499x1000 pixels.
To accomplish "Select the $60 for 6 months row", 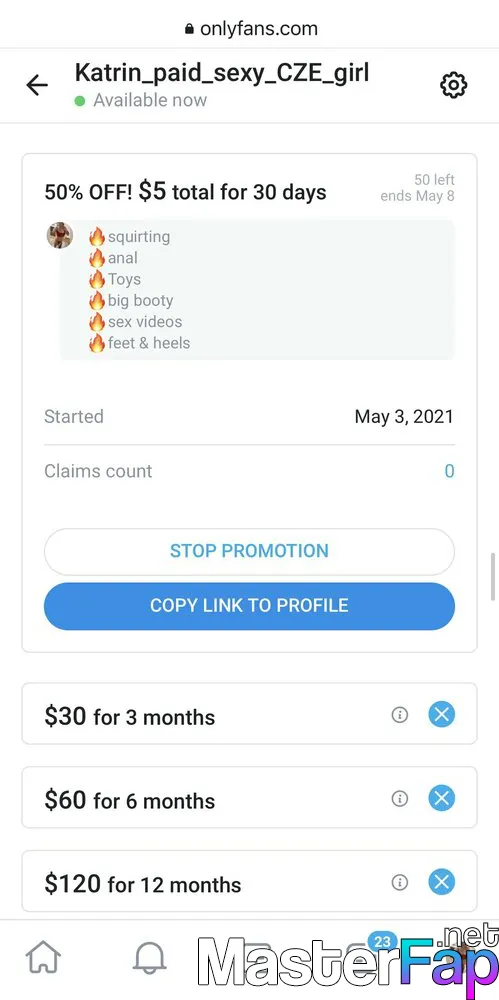I will tap(250, 798).
